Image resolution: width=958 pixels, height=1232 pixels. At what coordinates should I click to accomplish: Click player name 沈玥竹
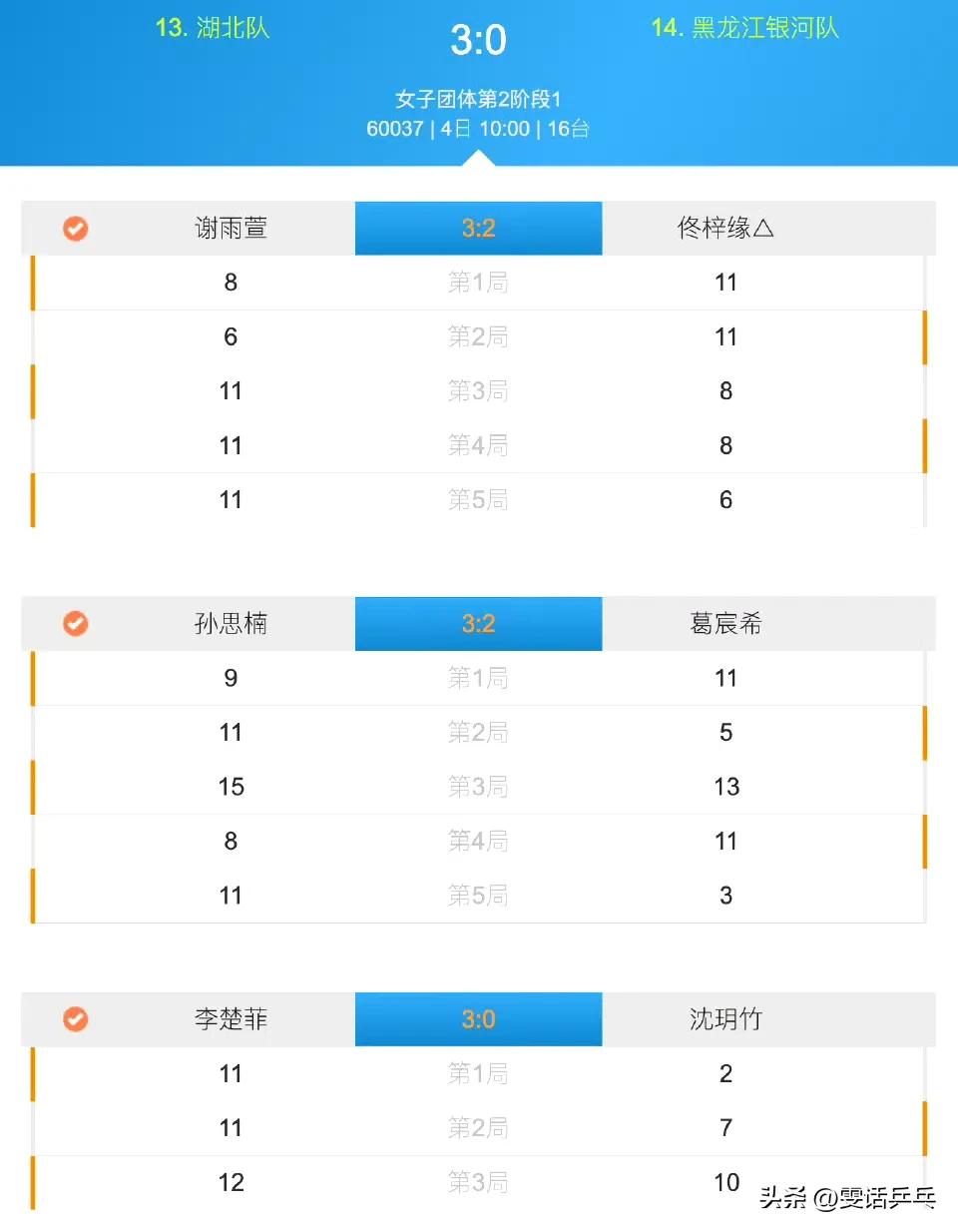pyautogui.click(x=725, y=1019)
